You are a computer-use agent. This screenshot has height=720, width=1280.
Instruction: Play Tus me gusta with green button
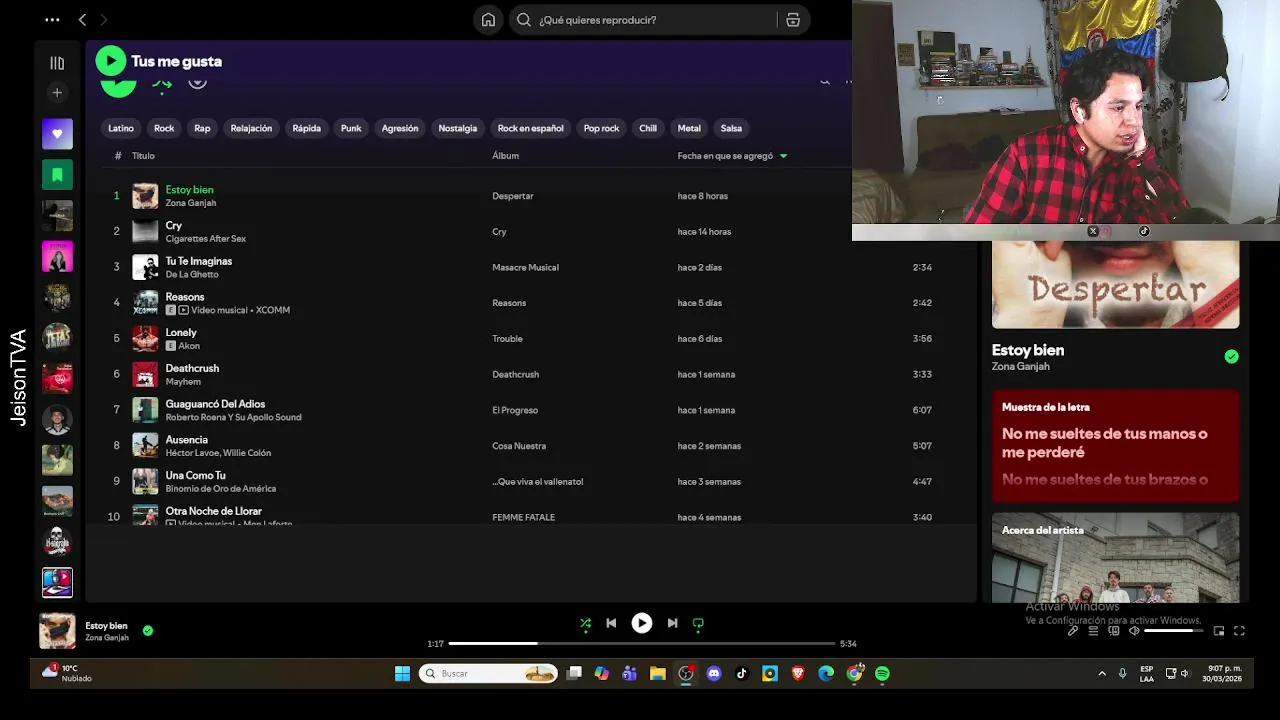coord(111,61)
